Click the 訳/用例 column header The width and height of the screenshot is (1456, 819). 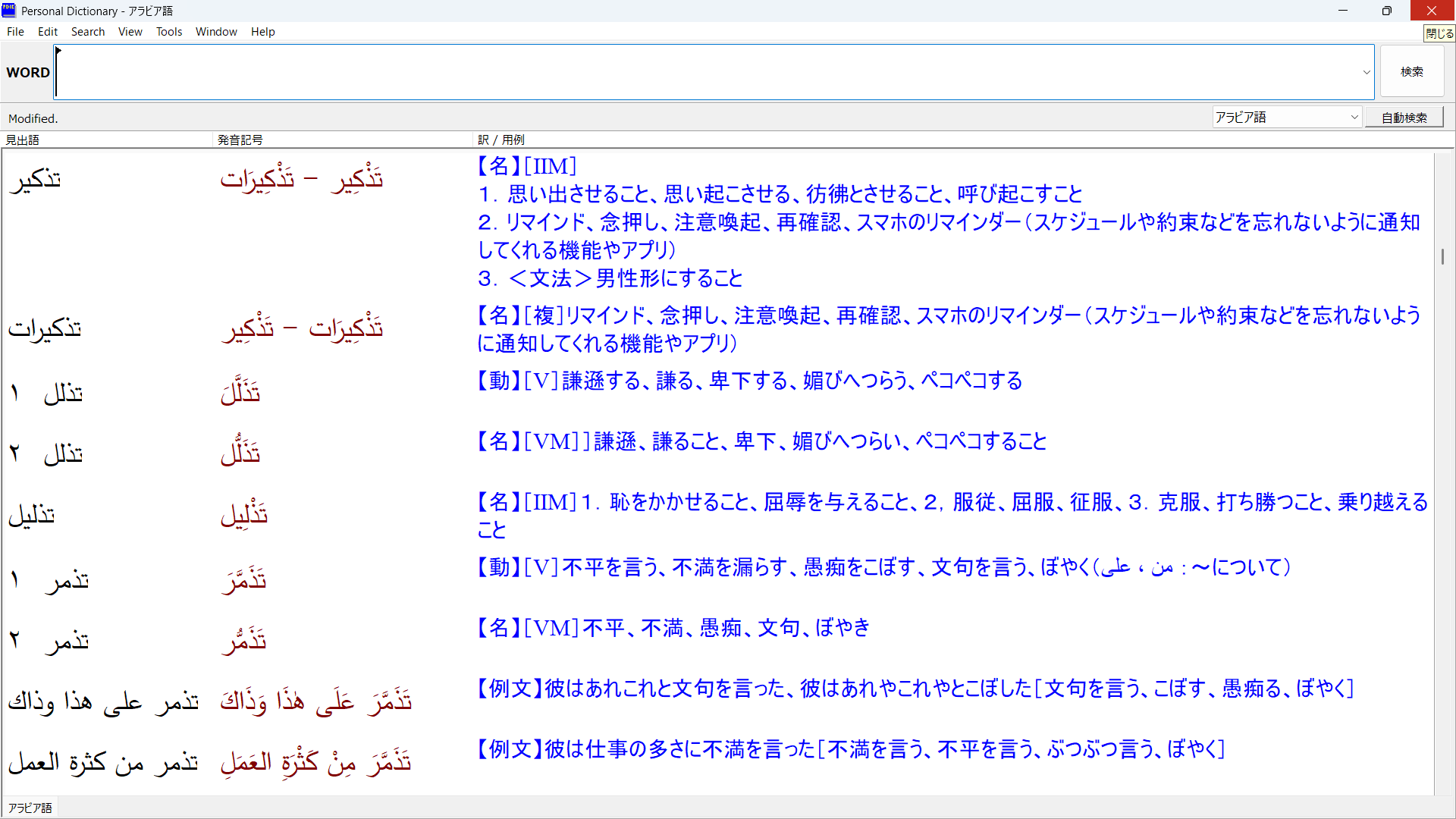click(500, 140)
